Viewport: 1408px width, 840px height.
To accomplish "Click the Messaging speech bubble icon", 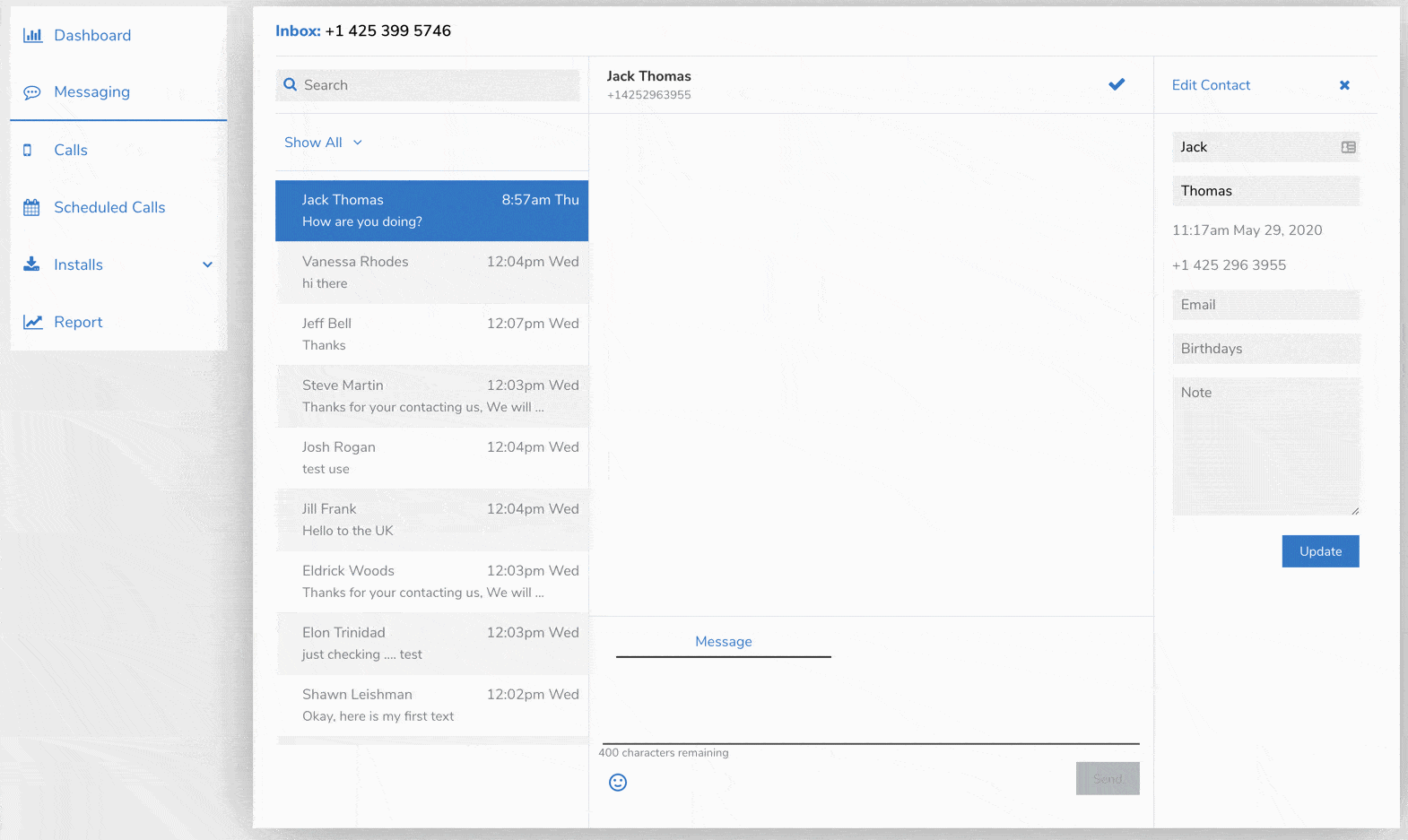I will click(x=32, y=92).
